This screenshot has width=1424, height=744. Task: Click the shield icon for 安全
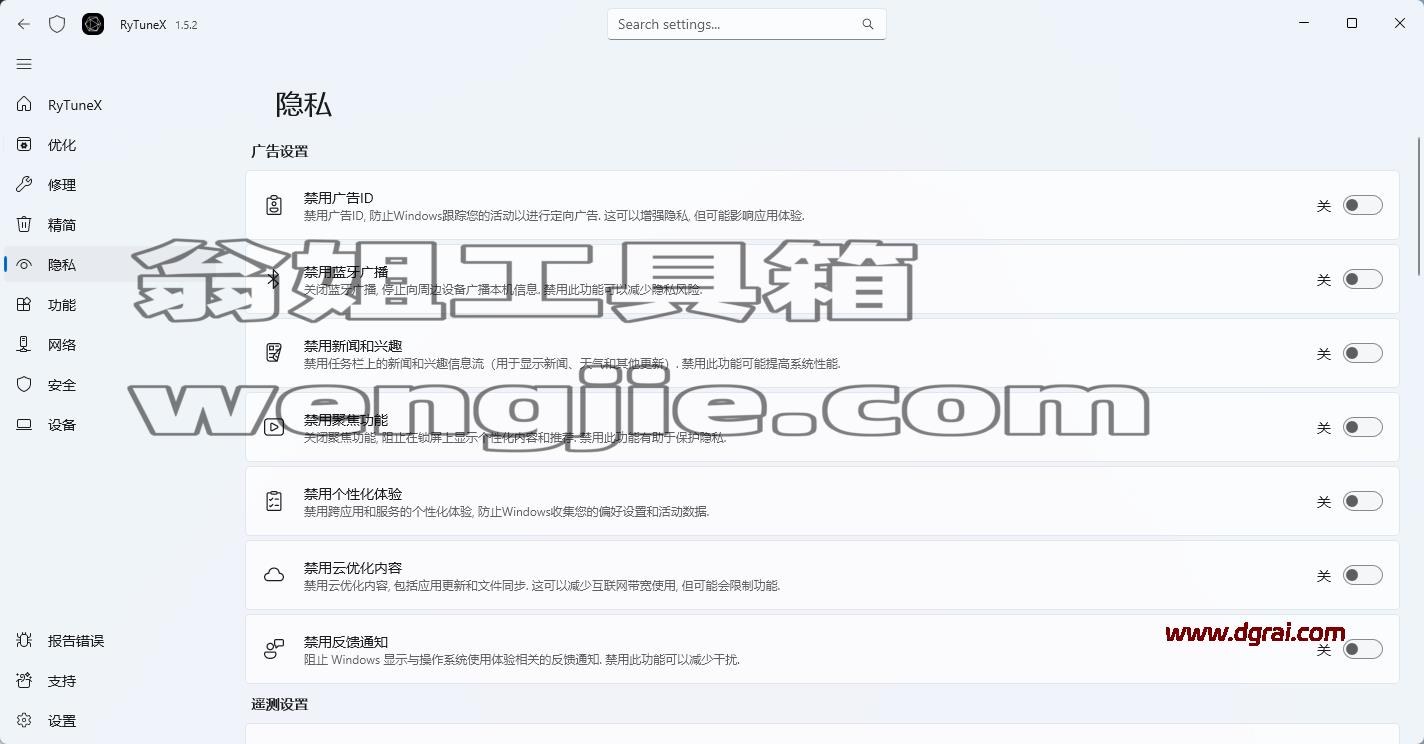24,385
